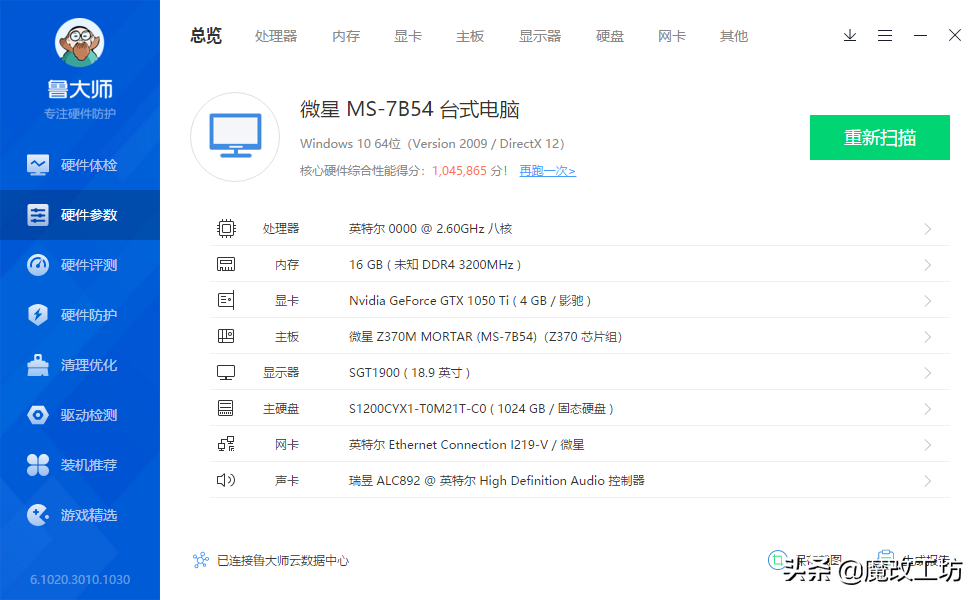Click the 鲁大师 avatar logo

[79, 42]
